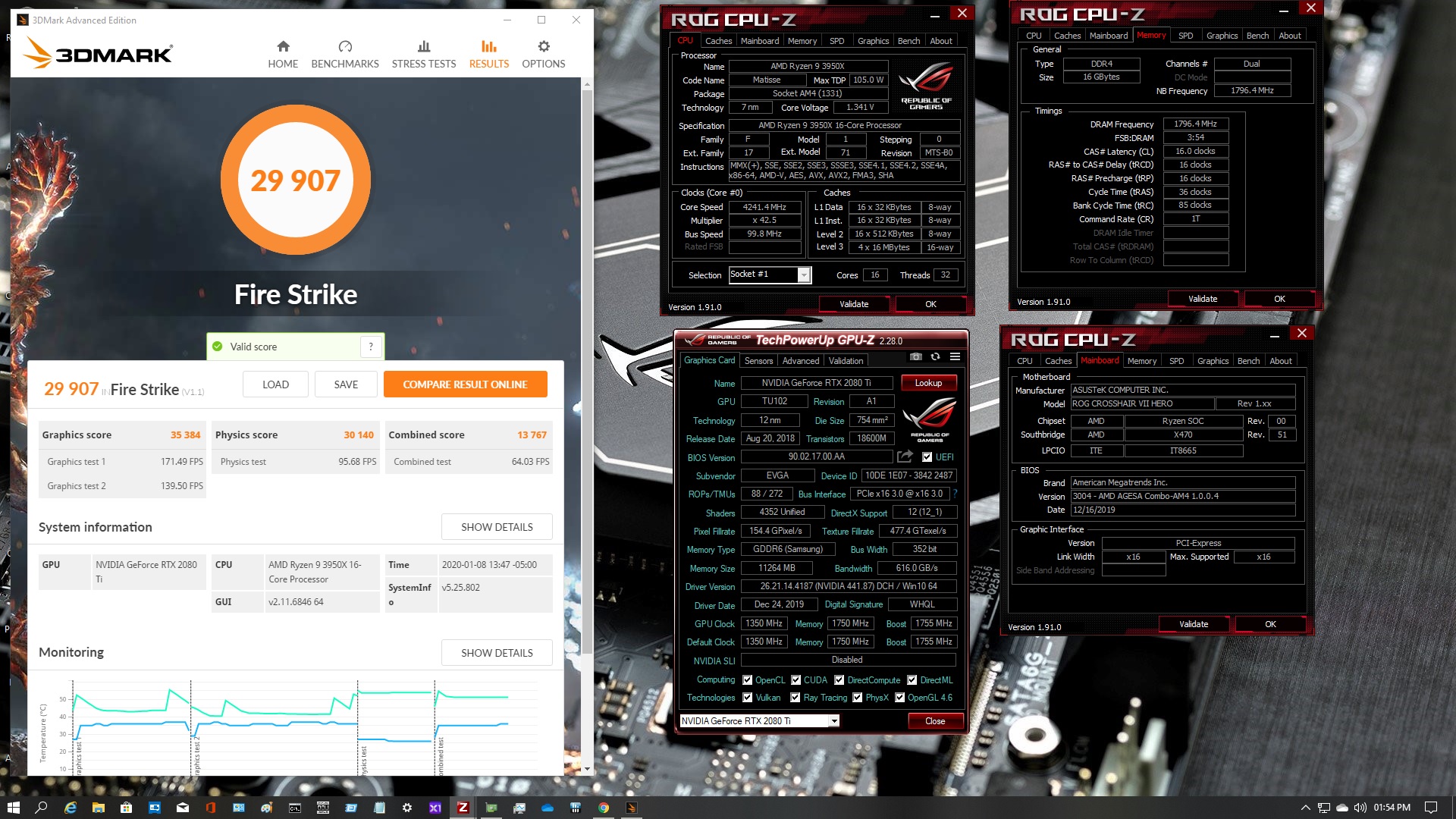
Task: Open OneDrive cloud icon on taskbar
Action: [548, 808]
